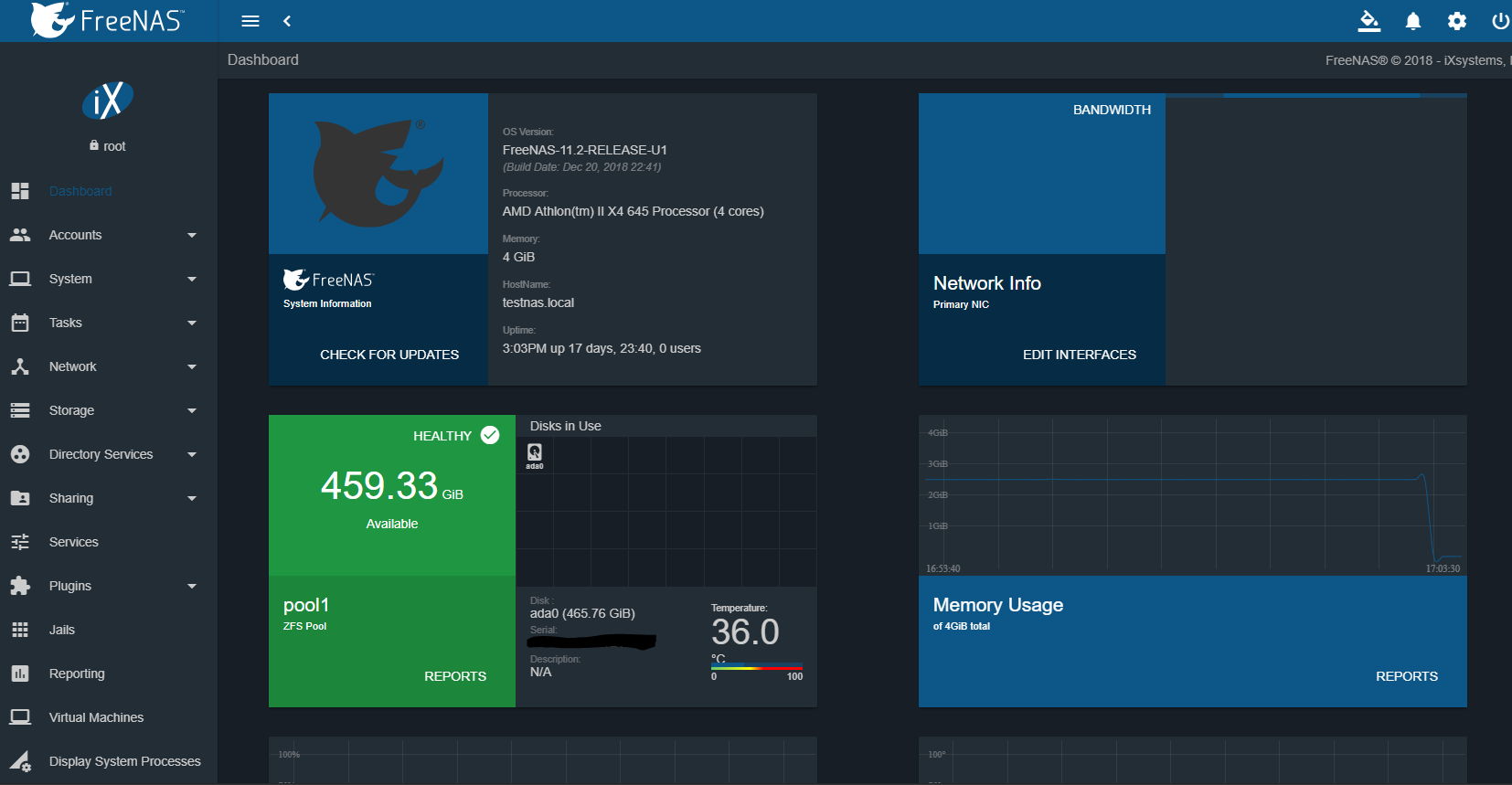Click the HEALTHY checkmark status icon
1512x785 pixels.
490,435
